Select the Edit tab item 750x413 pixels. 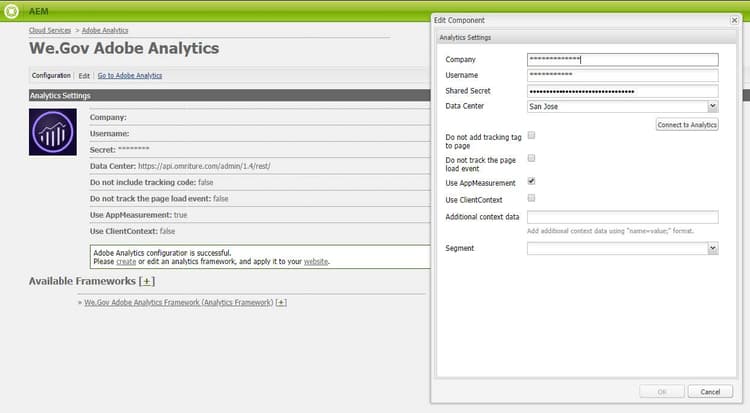pyautogui.click(x=84, y=76)
